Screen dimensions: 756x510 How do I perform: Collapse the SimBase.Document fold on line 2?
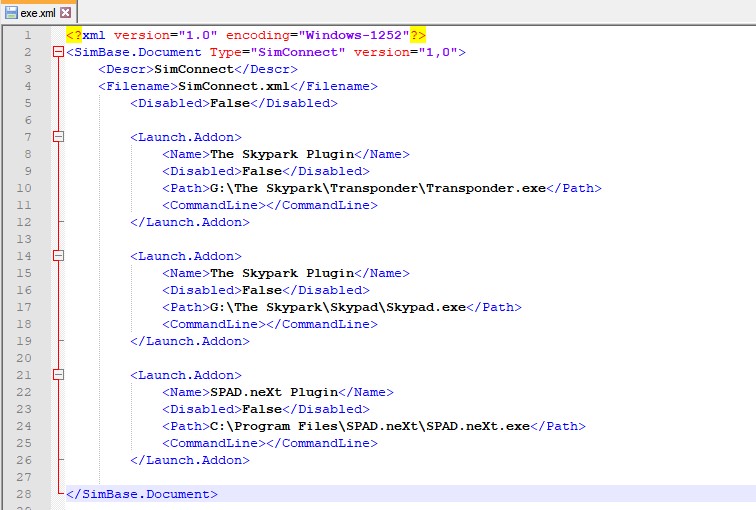click(58, 52)
